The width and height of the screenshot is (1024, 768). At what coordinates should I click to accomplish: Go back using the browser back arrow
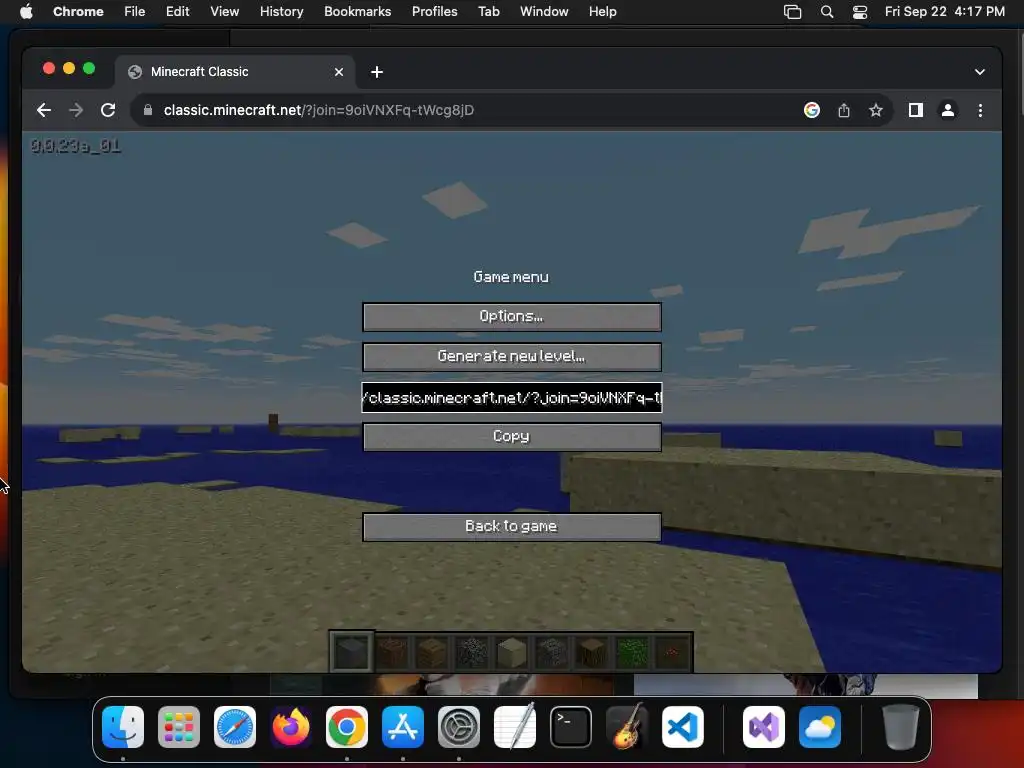coord(44,110)
